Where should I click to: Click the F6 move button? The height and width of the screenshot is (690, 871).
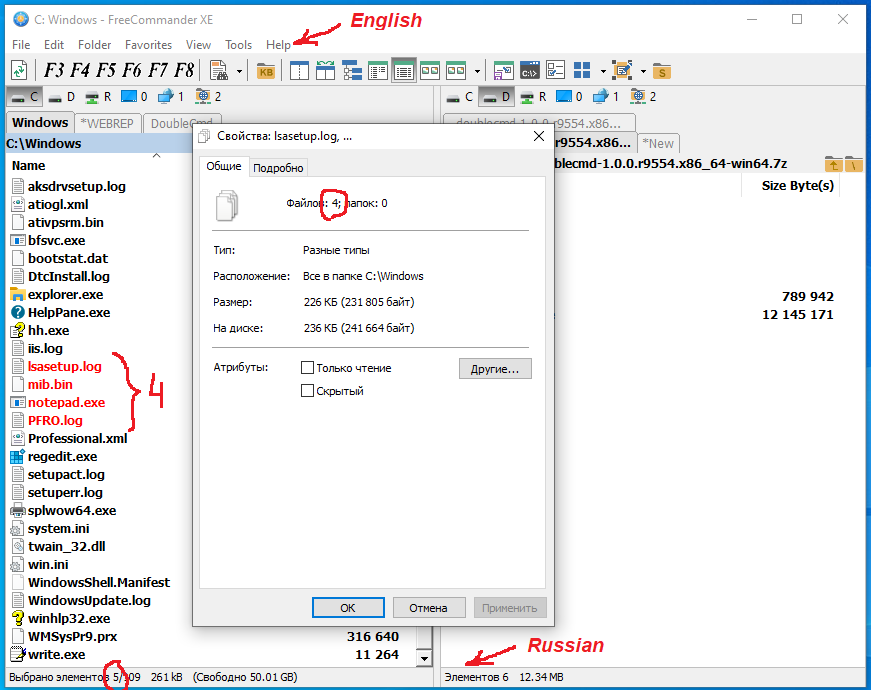[132, 71]
